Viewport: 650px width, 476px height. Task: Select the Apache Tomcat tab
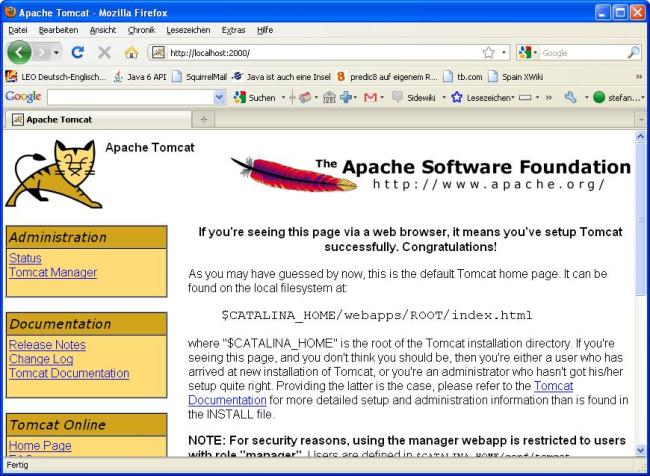pyautogui.click(x=98, y=119)
